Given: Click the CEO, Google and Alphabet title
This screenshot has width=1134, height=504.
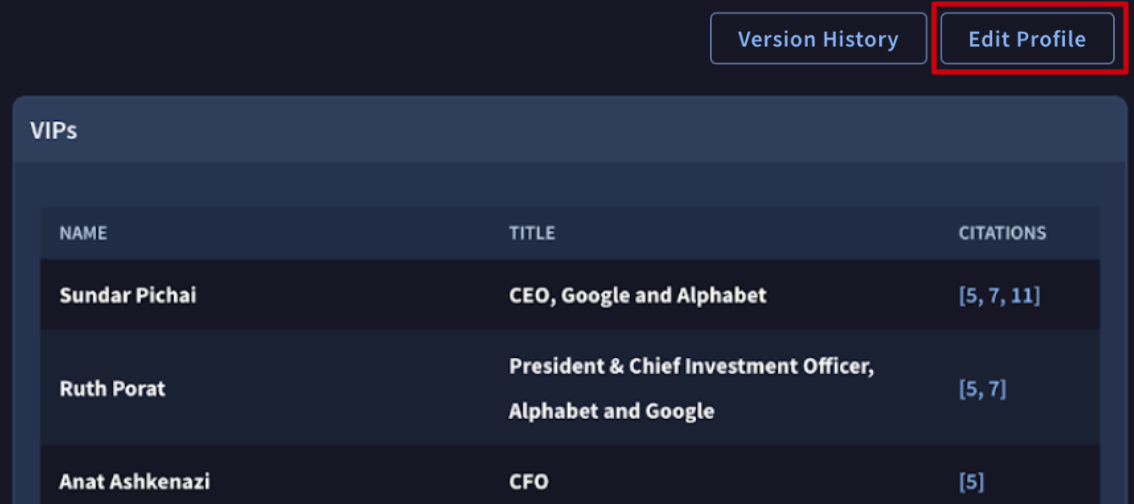Looking at the screenshot, I should click(x=637, y=295).
